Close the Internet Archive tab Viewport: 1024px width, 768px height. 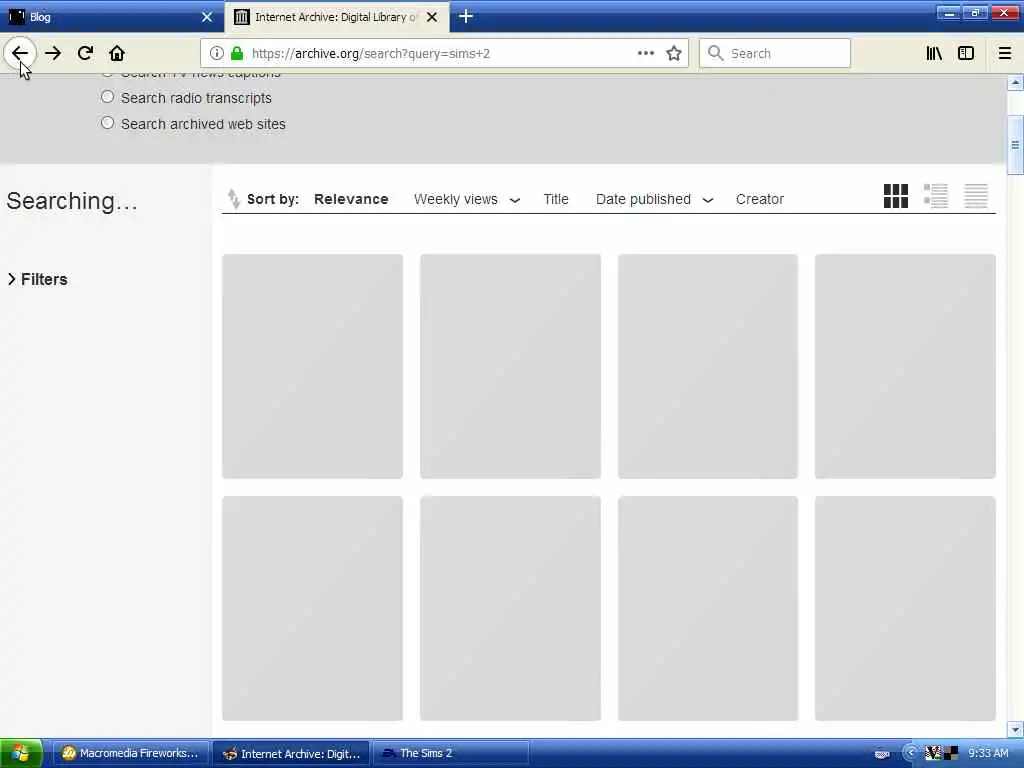(432, 17)
